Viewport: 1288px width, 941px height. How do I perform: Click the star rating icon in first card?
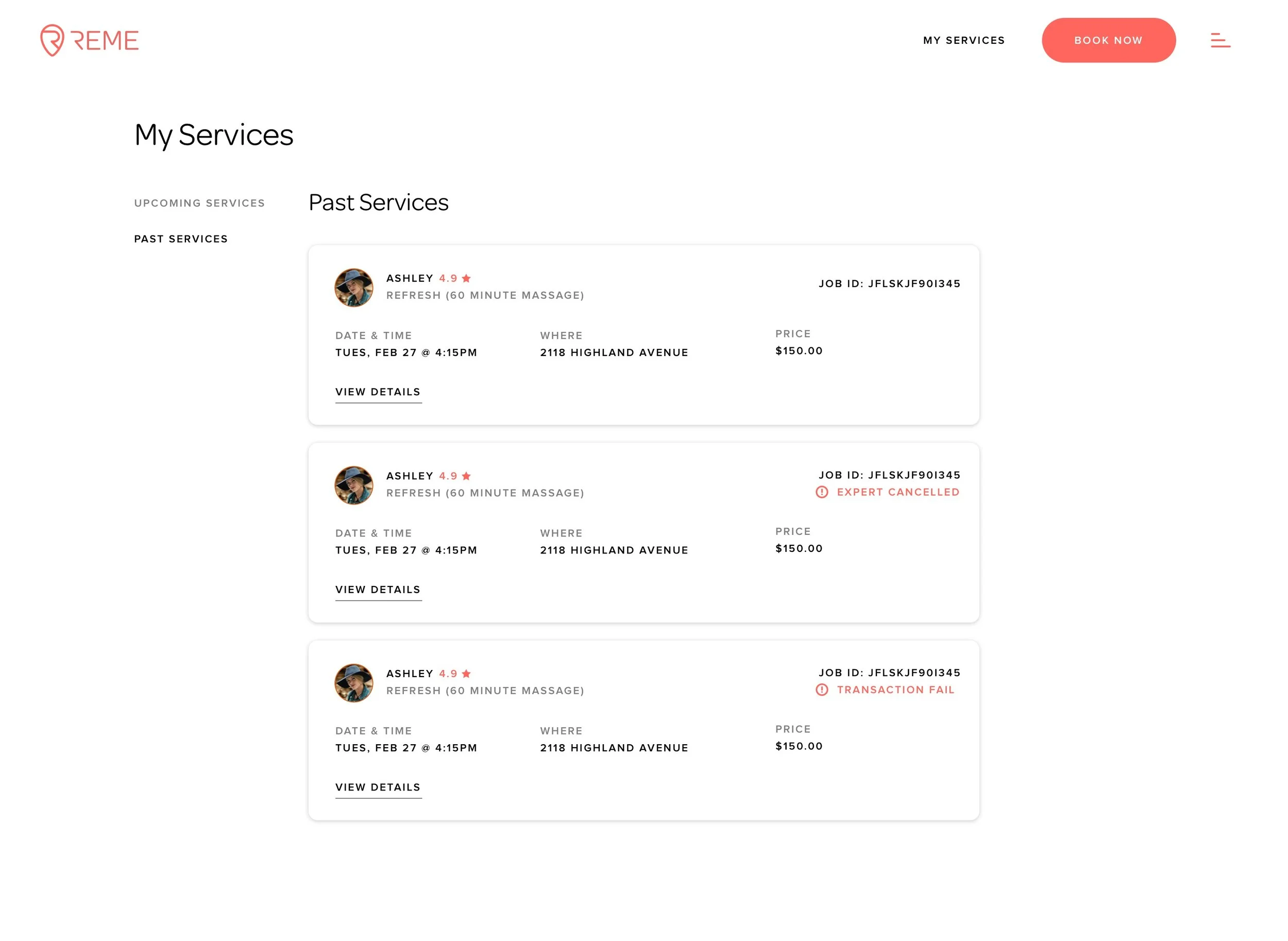[466, 279]
